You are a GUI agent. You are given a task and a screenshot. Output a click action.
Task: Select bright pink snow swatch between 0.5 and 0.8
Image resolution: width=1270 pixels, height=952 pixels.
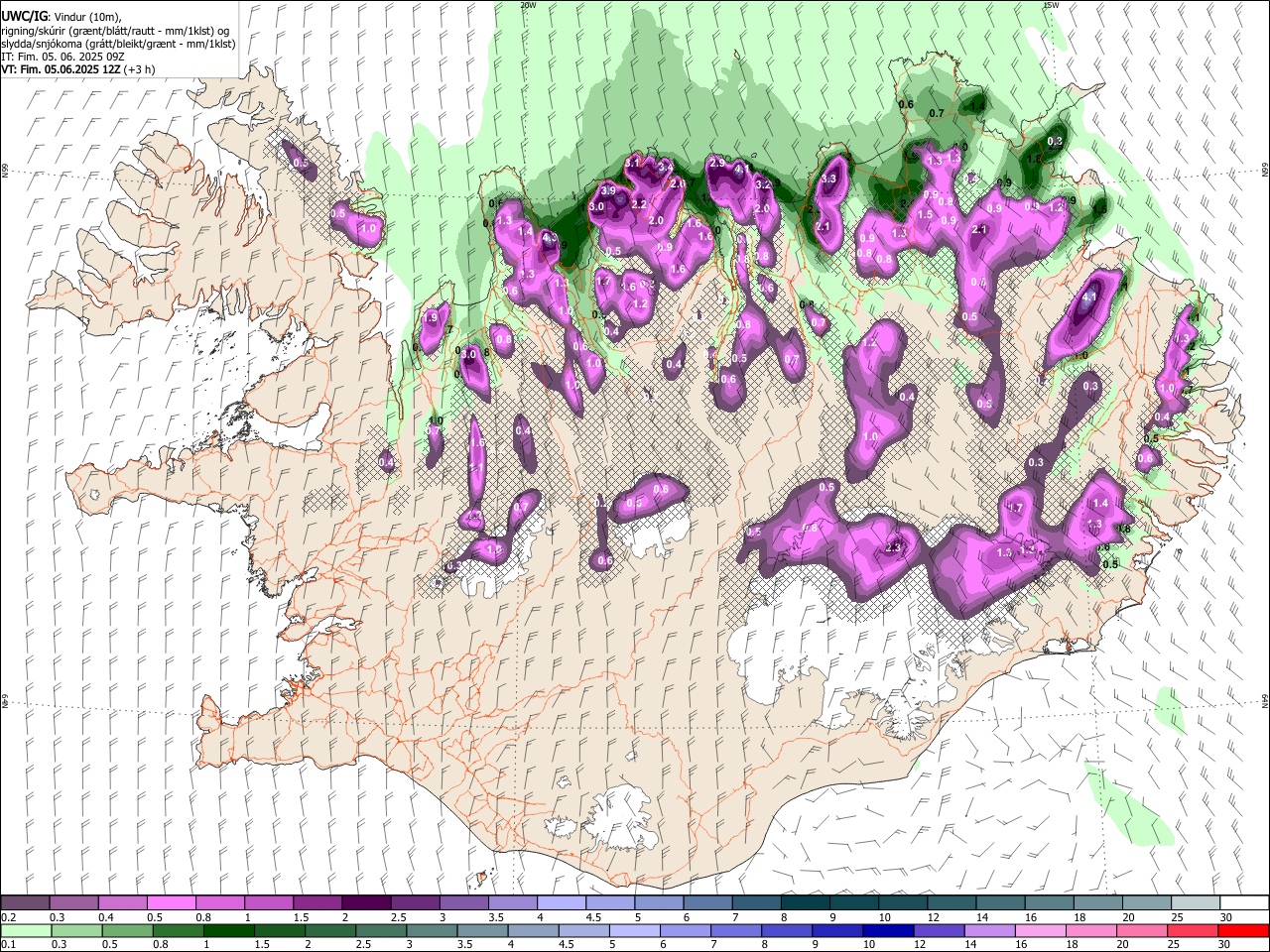pyautogui.click(x=172, y=902)
